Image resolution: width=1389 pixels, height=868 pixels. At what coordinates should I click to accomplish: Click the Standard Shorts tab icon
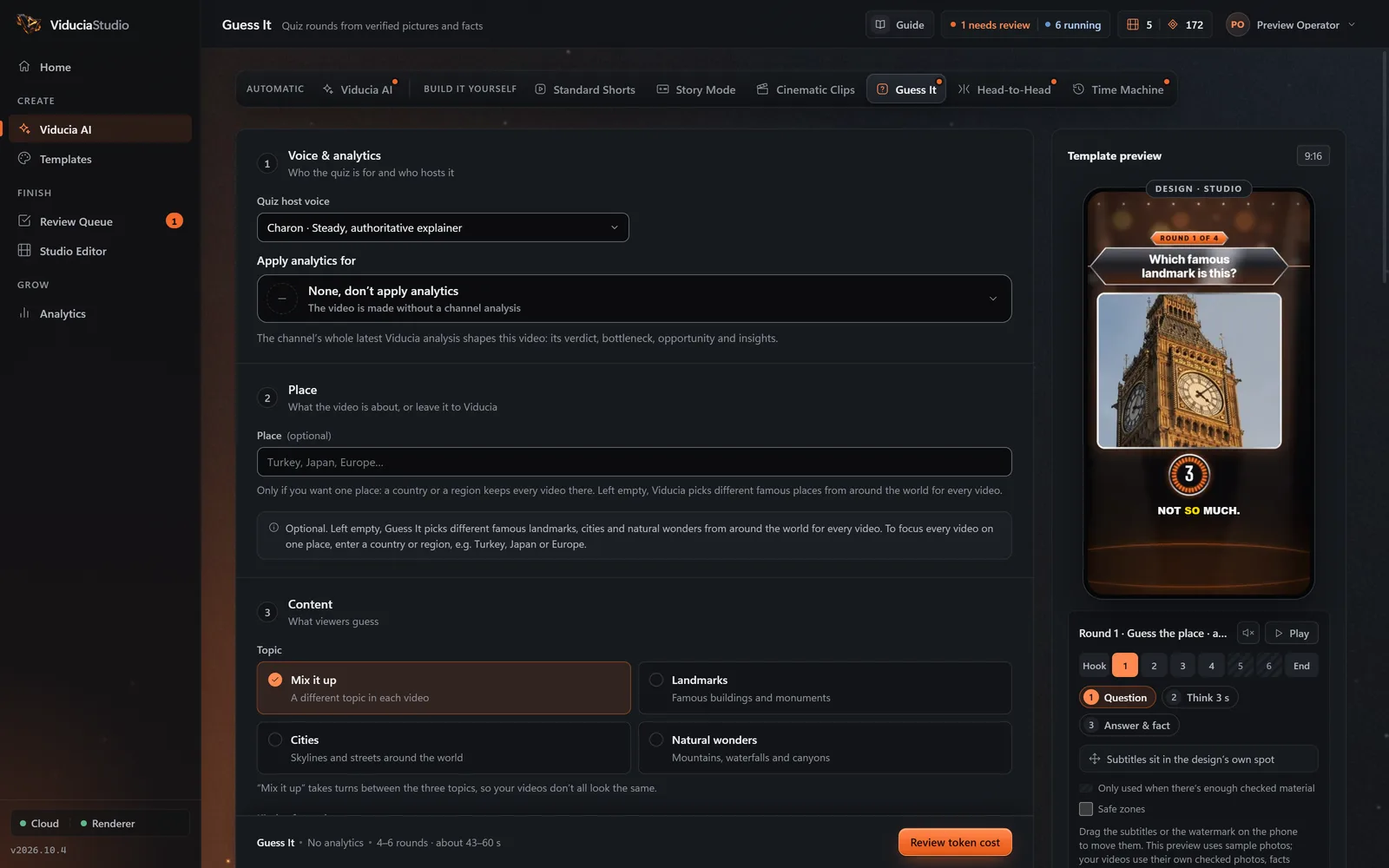pos(540,89)
